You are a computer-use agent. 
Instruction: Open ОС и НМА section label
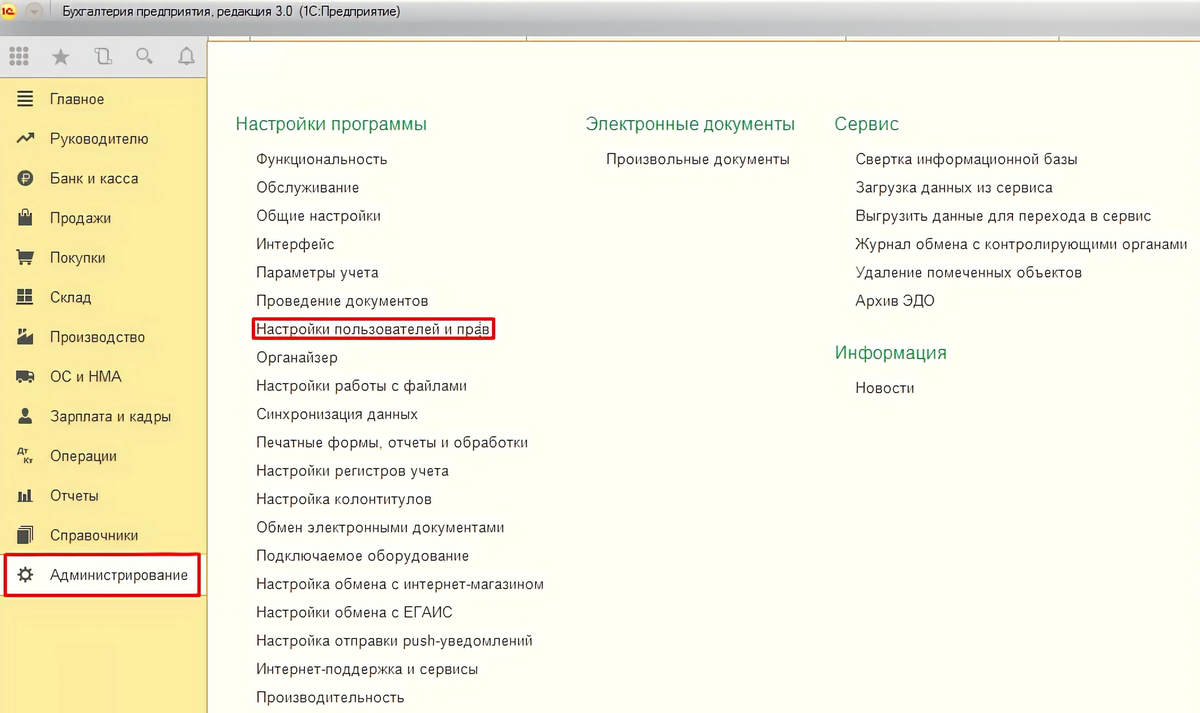[x=85, y=377]
